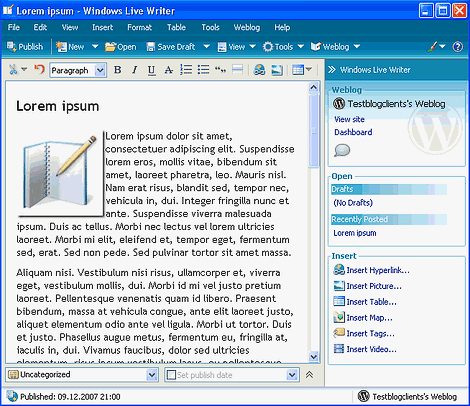Collapse the Windows Live Writer sidebar chevron
Viewport: 470px width, 406px height.
click(x=331, y=70)
